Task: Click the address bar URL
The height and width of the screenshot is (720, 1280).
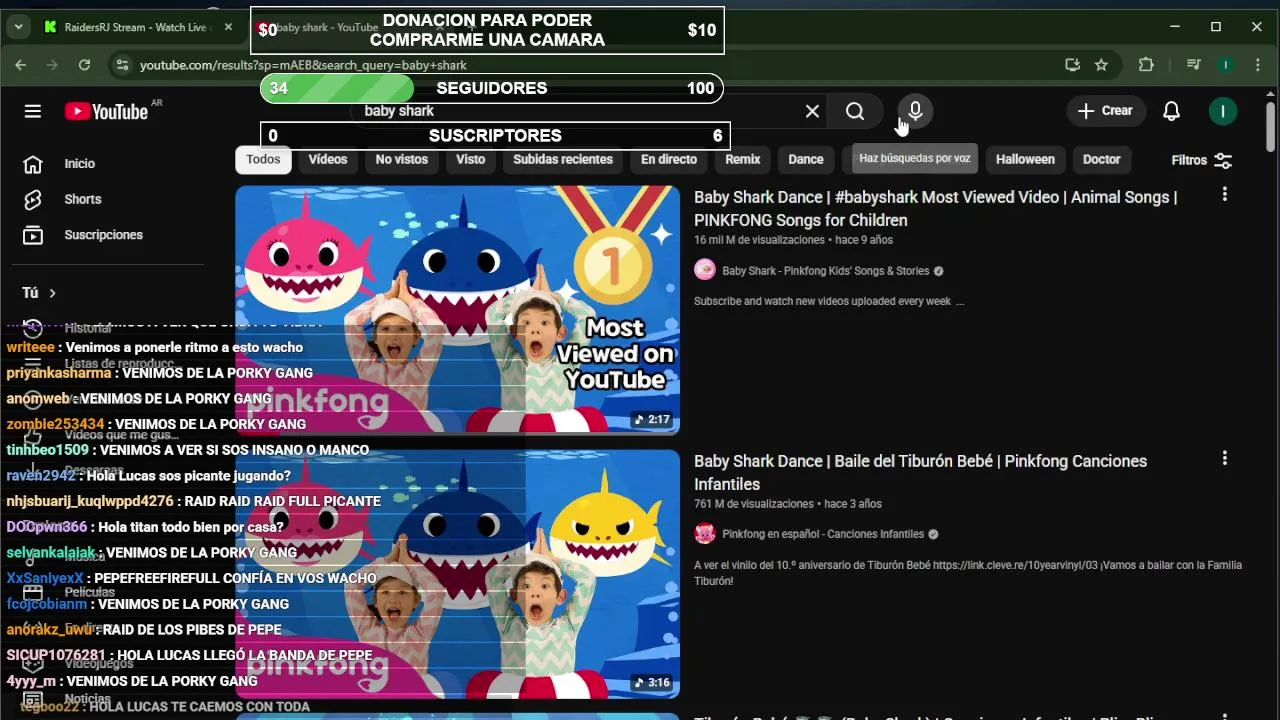Action: 303,65
